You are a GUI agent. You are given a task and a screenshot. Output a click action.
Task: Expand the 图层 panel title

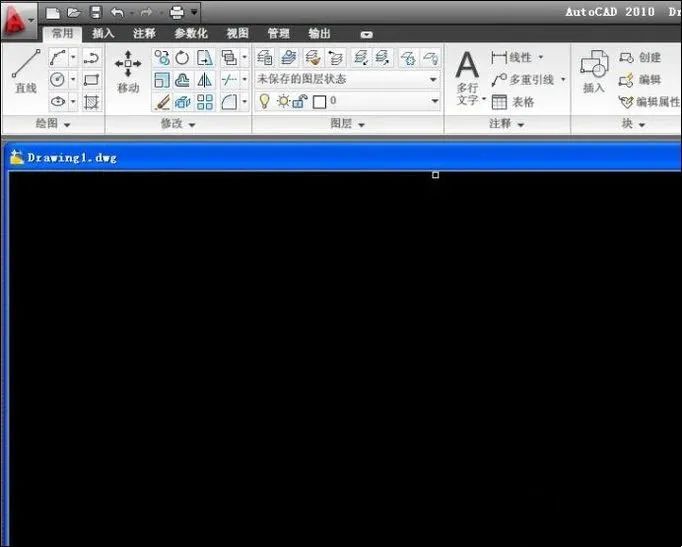348,124
